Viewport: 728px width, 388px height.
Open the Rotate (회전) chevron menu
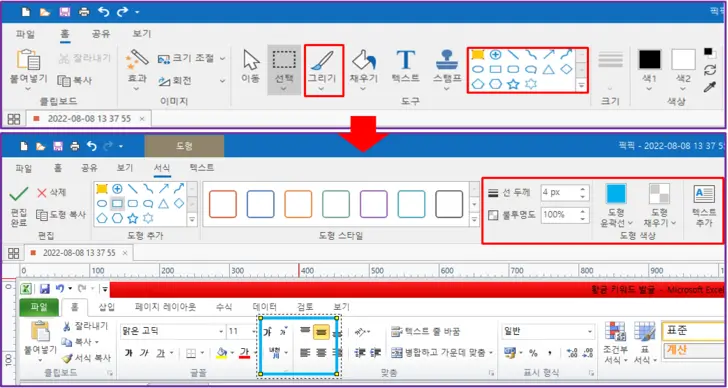[x=222, y=81]
